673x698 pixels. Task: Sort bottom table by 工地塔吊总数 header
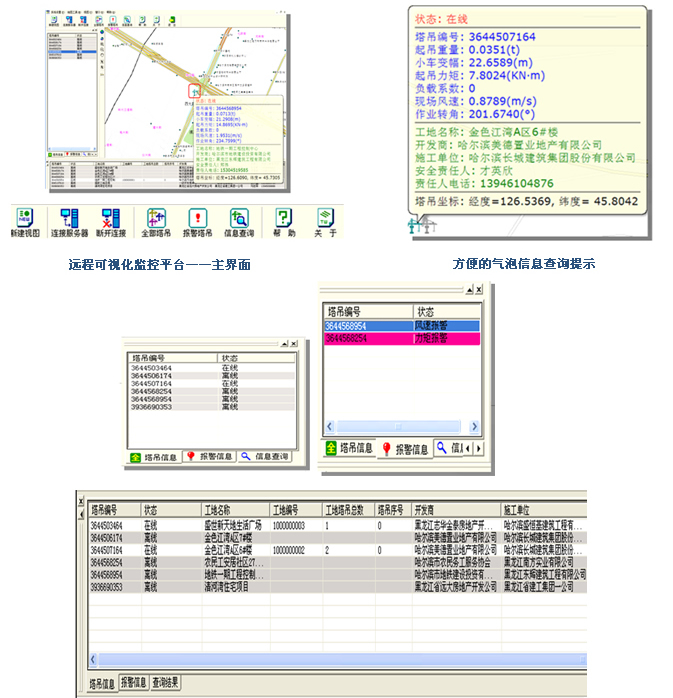tap(349, 510)
